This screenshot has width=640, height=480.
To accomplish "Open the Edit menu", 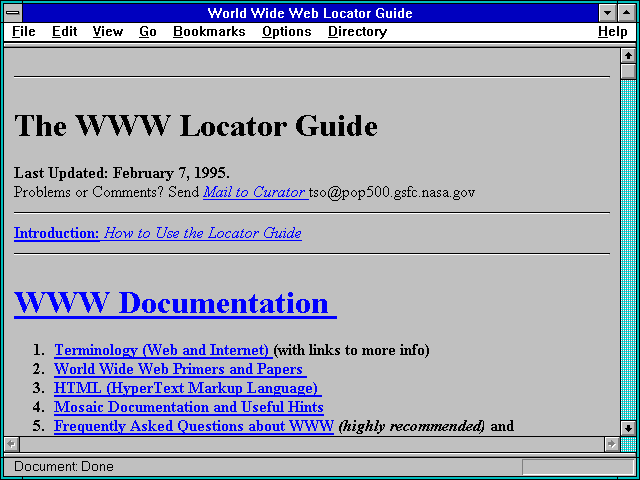I will (64, 32).
